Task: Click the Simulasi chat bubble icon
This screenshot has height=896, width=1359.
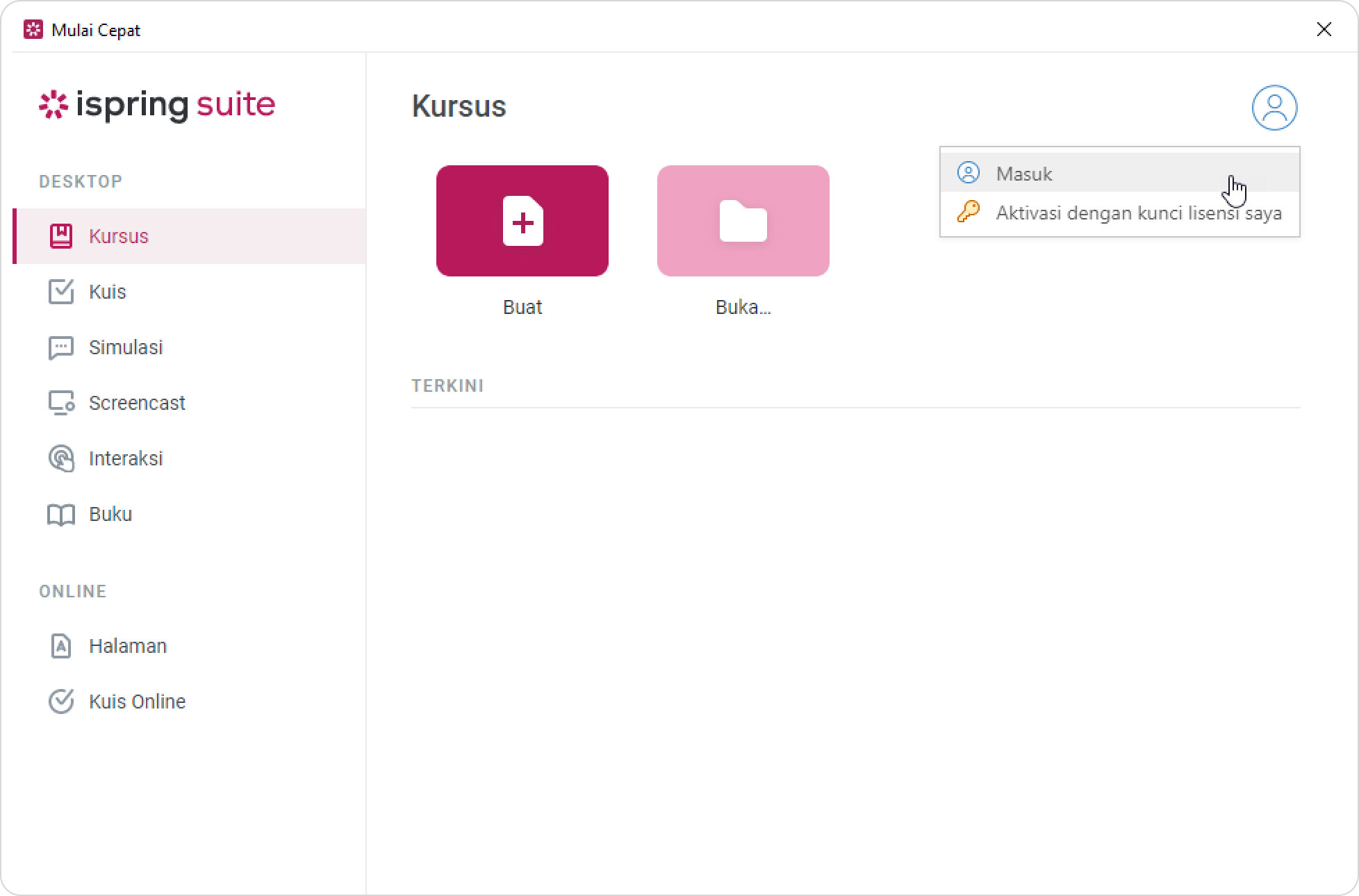Action: (x=61, y=348)
